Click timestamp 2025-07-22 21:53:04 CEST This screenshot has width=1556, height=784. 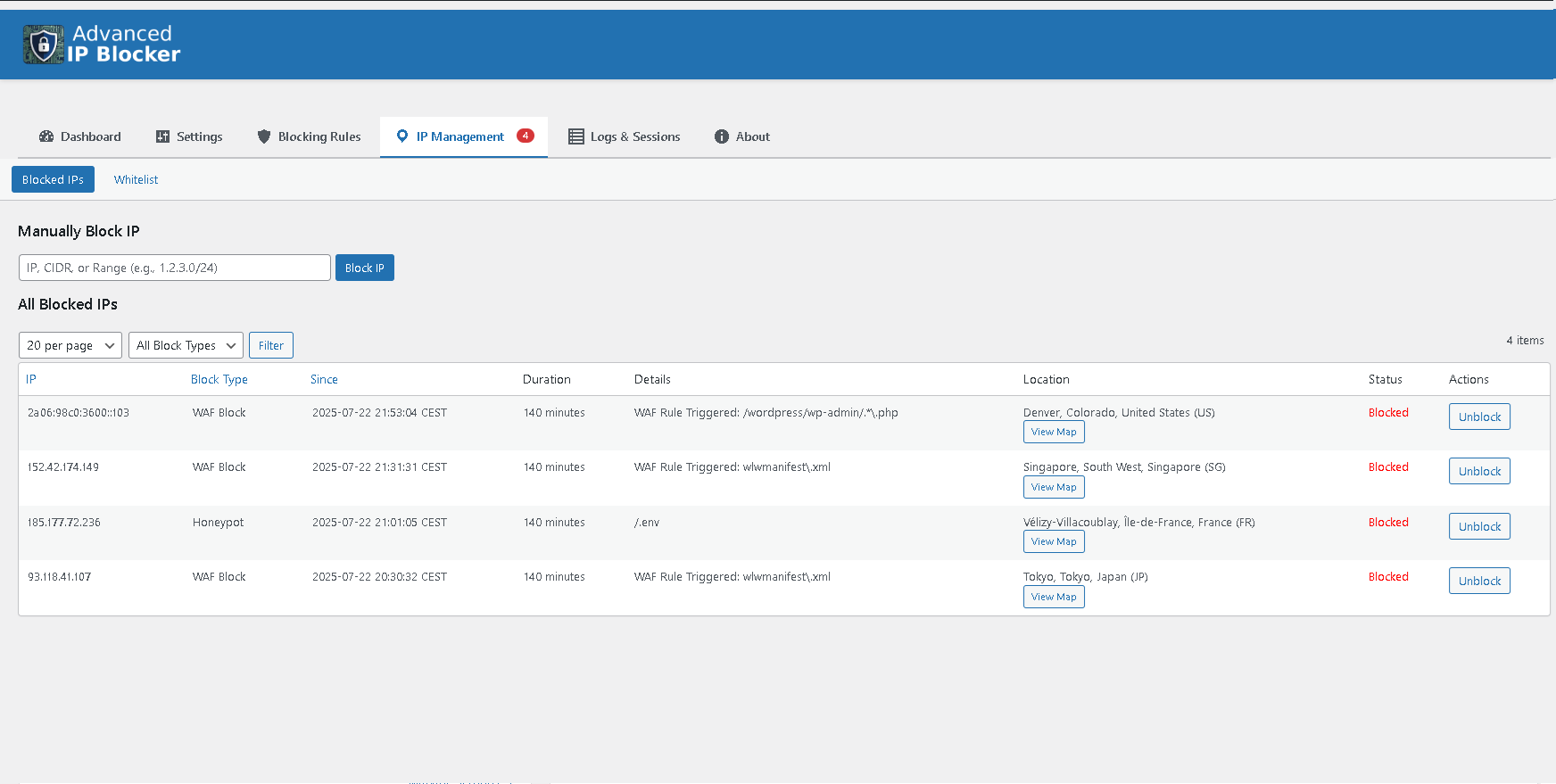click(379, 413)
